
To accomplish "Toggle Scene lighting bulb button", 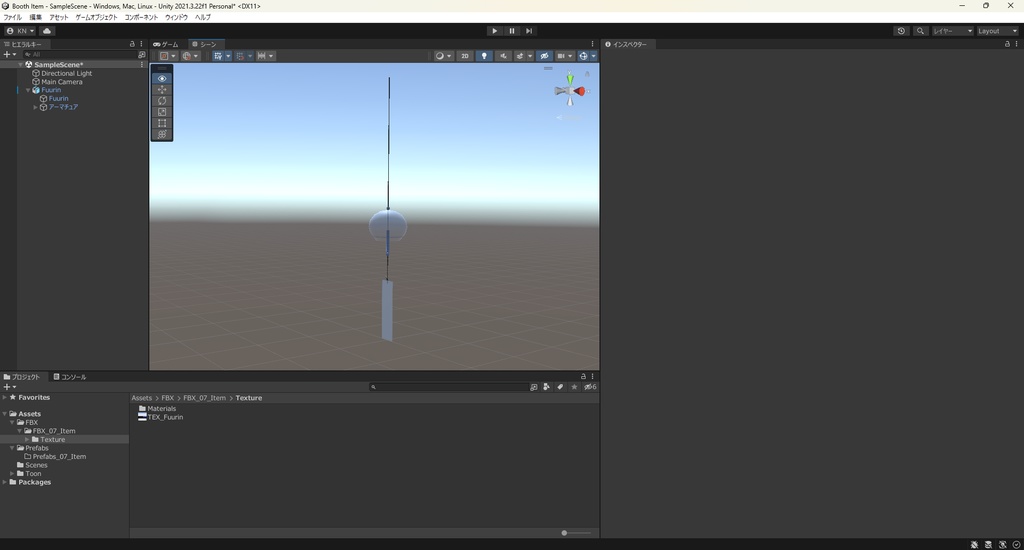I will (484, 56).
